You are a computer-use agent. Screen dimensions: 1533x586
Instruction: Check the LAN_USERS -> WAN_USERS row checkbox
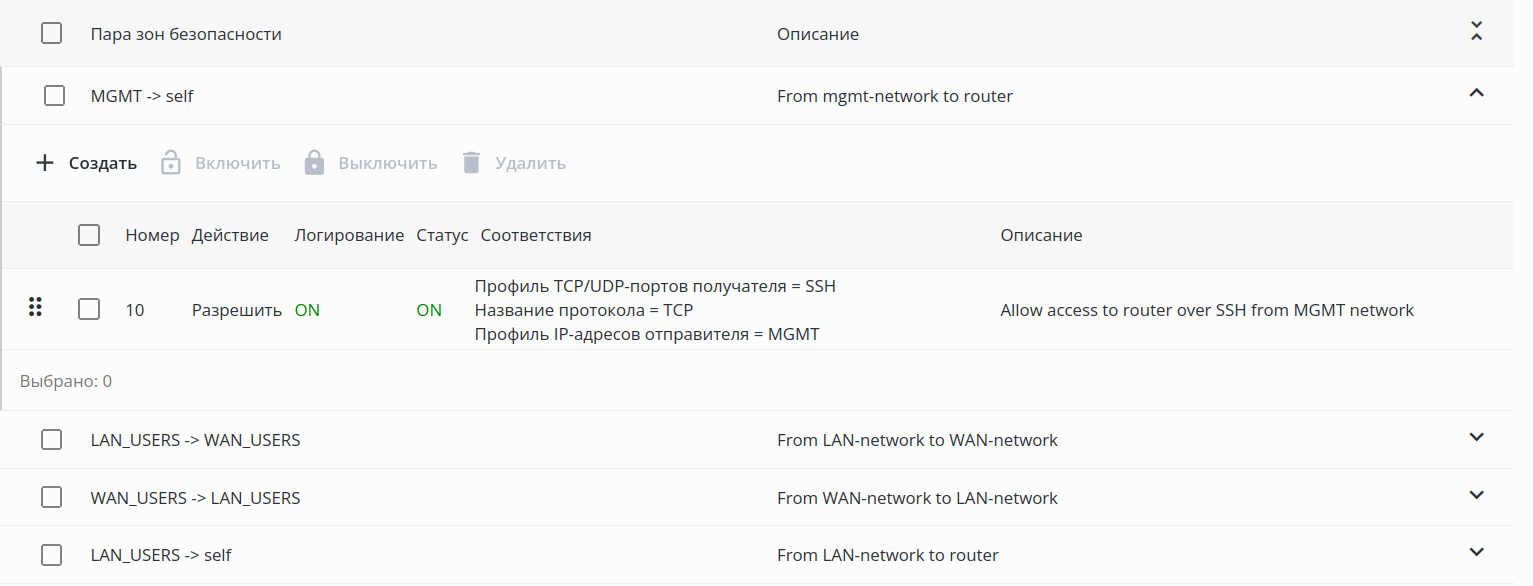(52, 440)
